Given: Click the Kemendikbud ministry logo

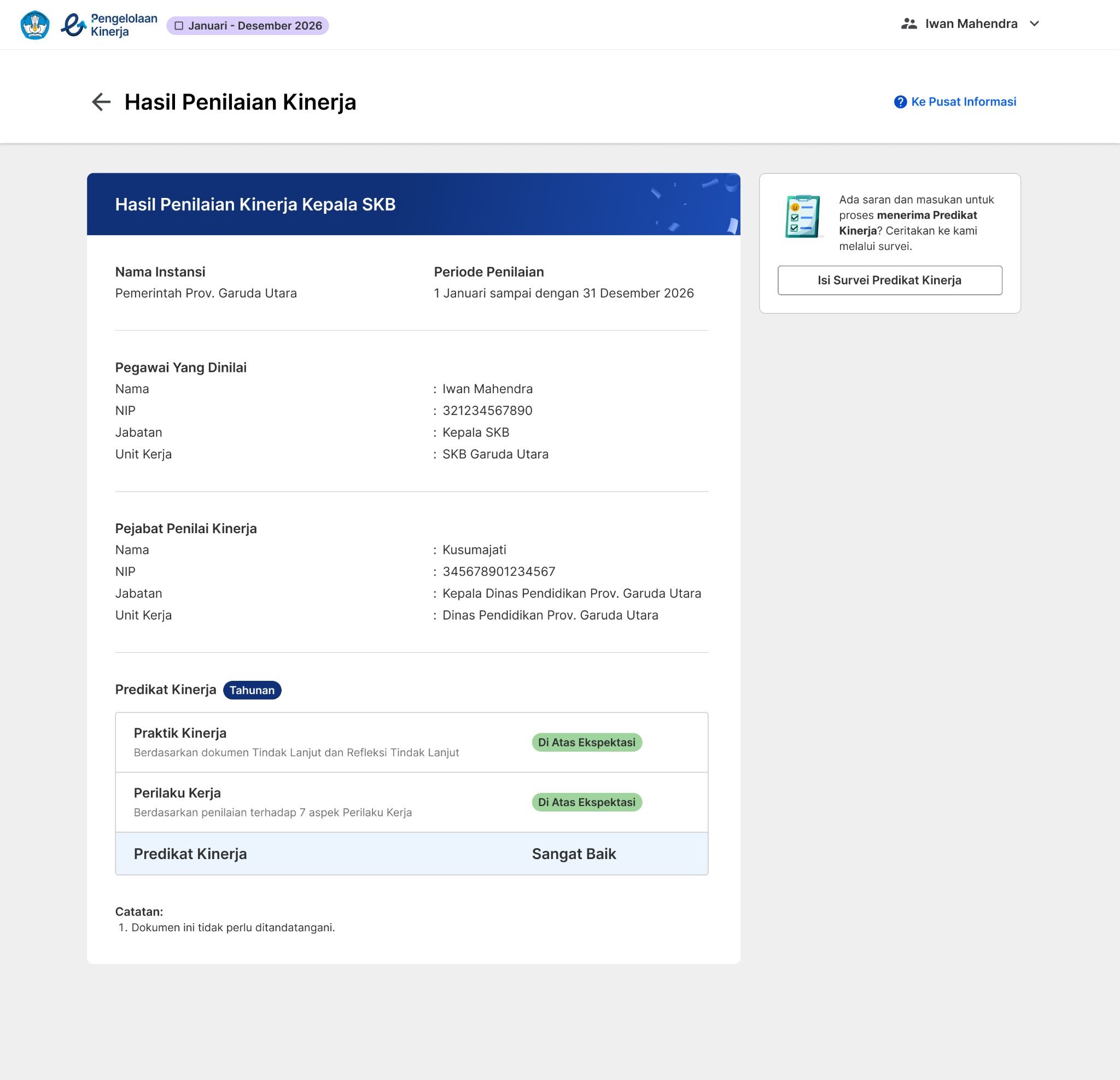Looking at the screenshot, I should pyautogui.click(x=35, y=25).
